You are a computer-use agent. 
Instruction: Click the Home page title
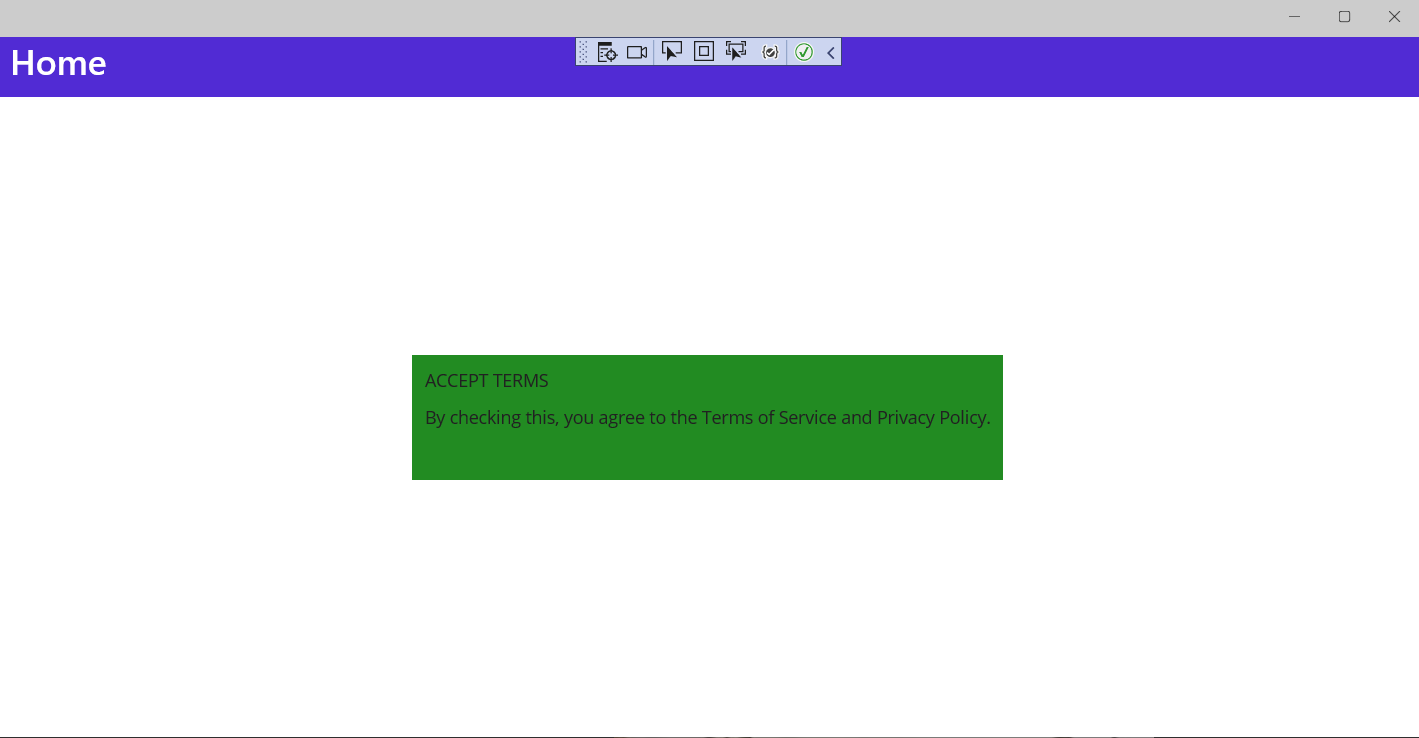(58, 63)
